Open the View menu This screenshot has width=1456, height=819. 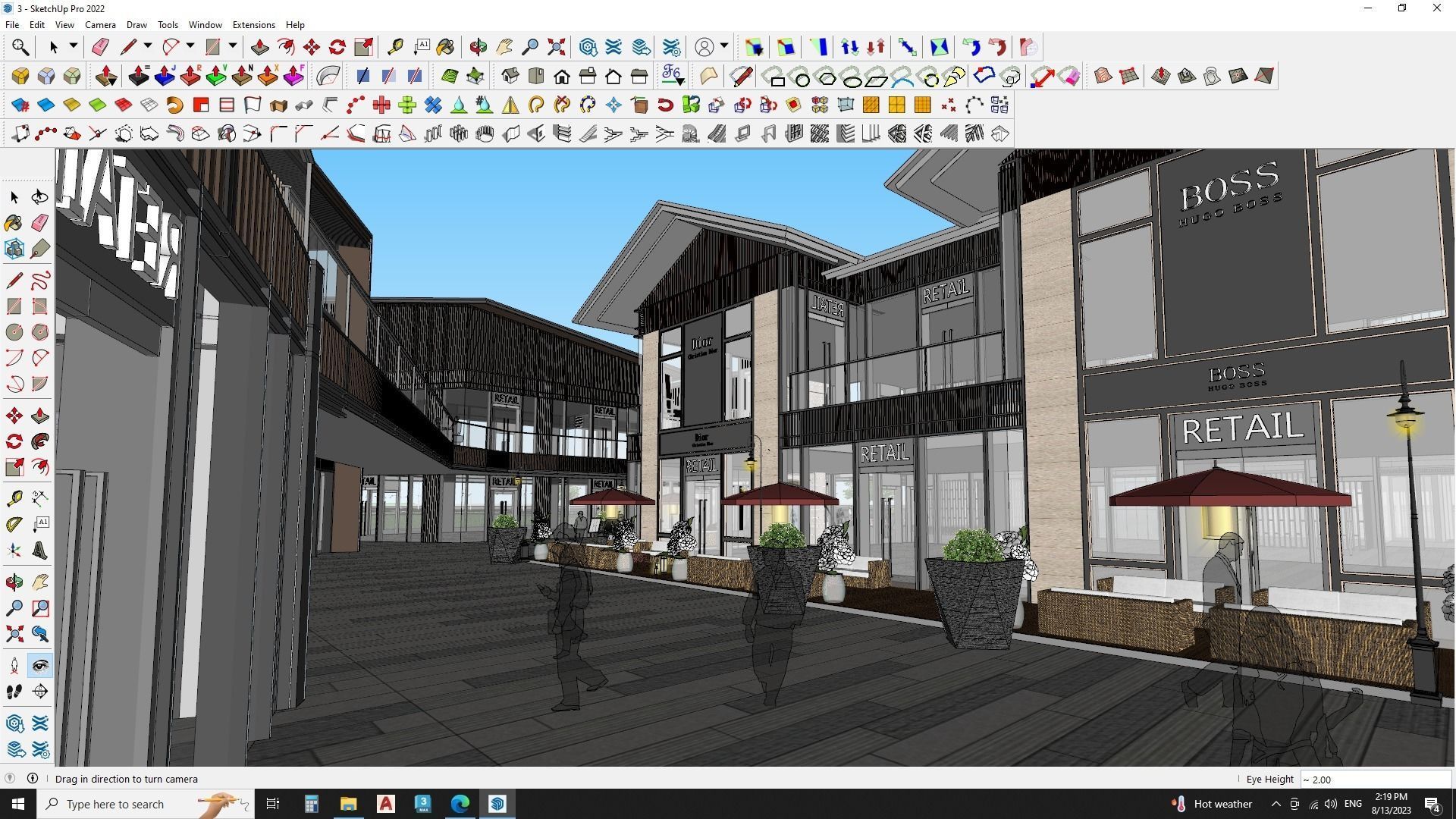click(64, 25)
